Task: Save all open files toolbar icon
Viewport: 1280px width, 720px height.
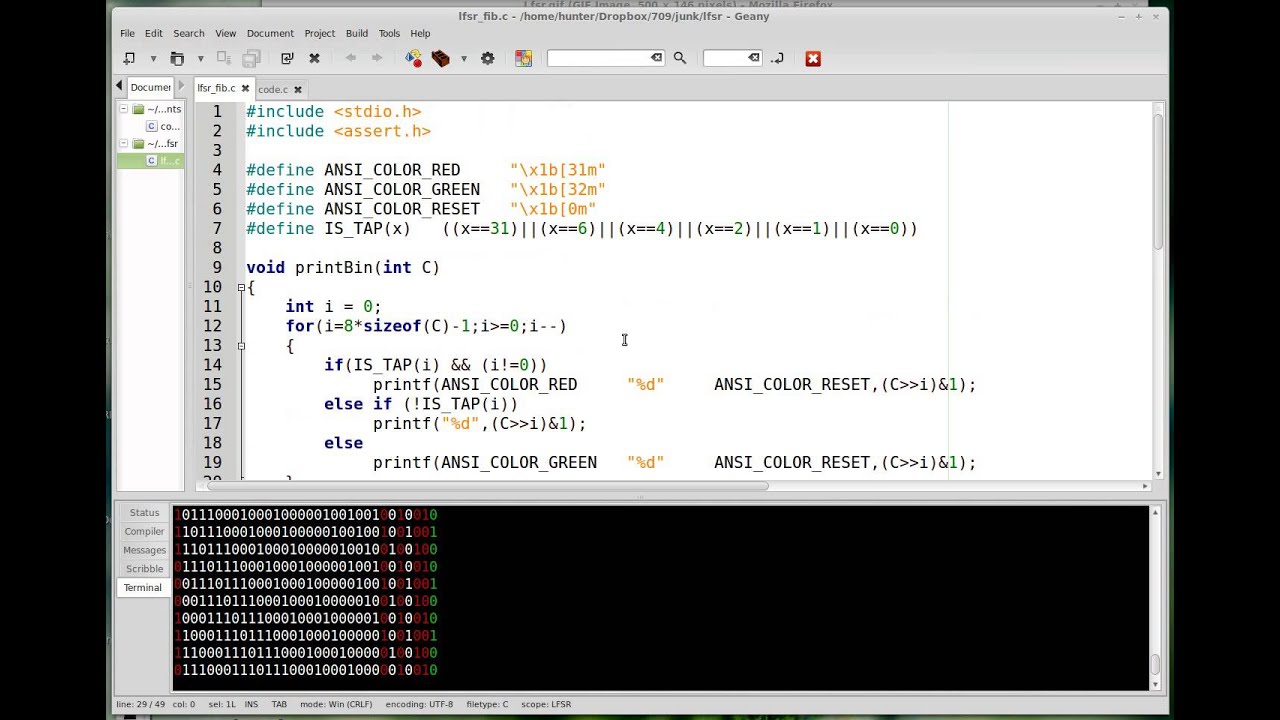Action: (x=252, y=58)
